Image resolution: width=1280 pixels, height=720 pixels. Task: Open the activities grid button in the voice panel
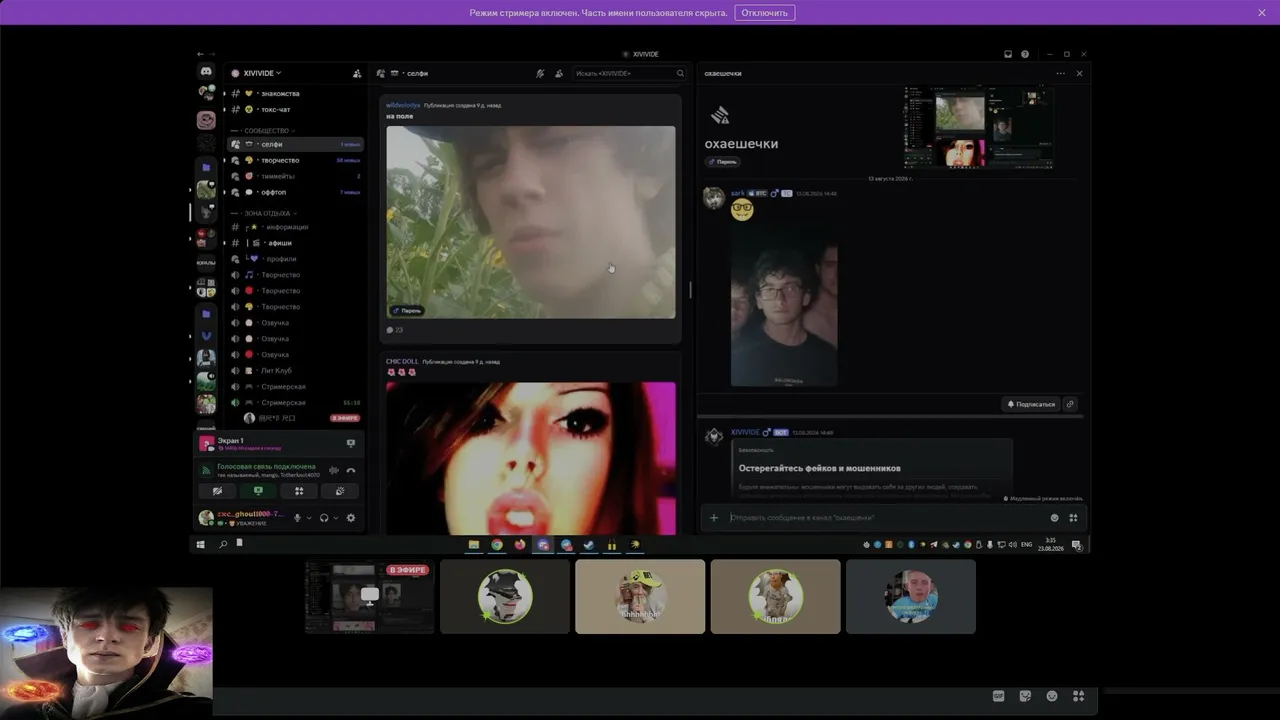(x=299, y=491)
